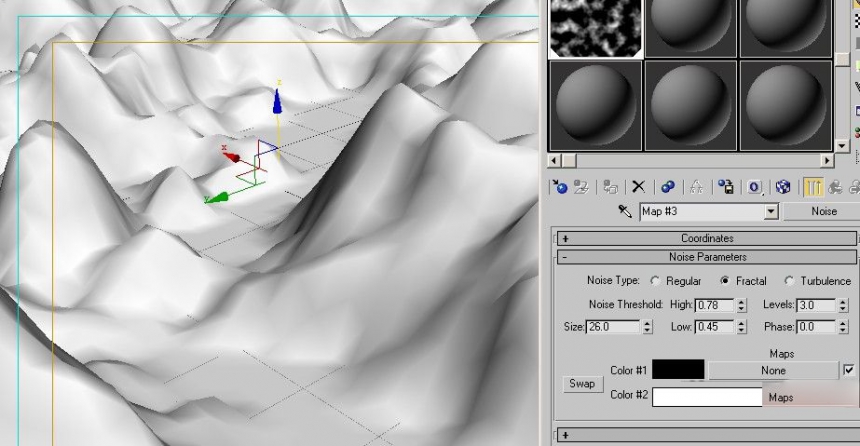Open the Material Effects Channel button
Viewport: 860px width, 446px height.
click(x=755, y=187)
